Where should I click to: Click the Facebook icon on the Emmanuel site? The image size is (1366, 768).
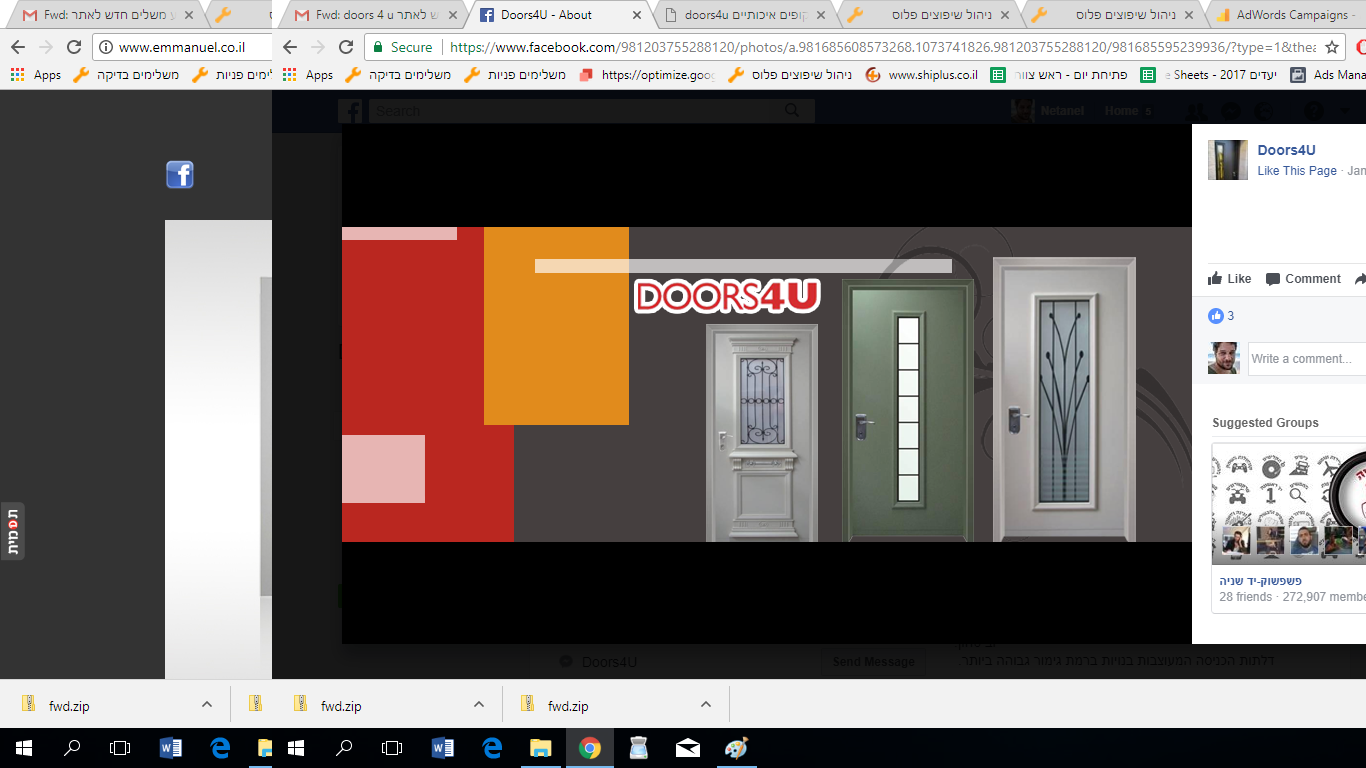tap(180, 175)
